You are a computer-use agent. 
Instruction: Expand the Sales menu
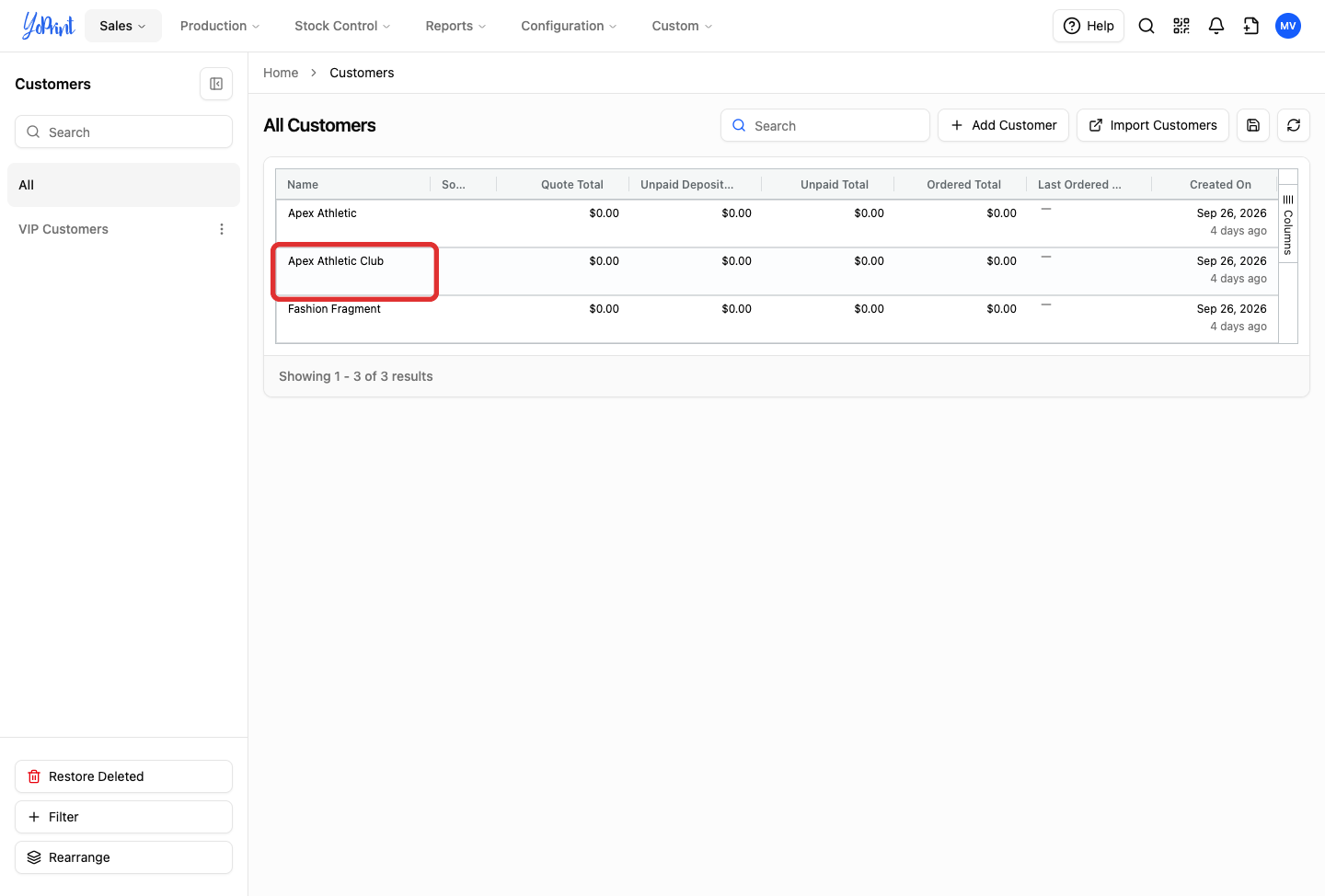pyautogui.click(x=123, y=26)
